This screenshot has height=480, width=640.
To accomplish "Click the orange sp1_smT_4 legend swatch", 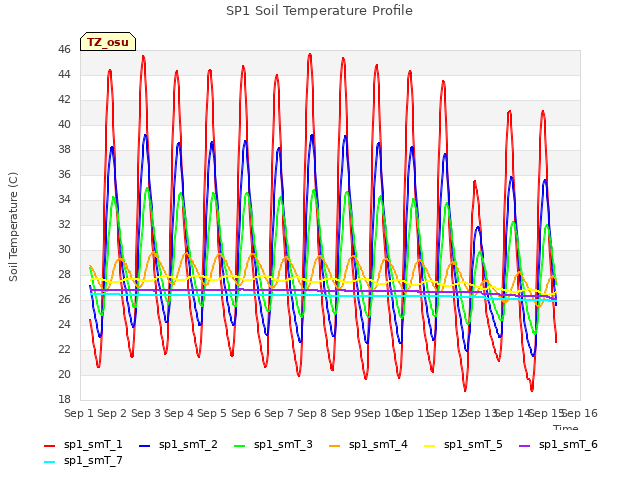I will pyautogui.click(x=334, y=446).
